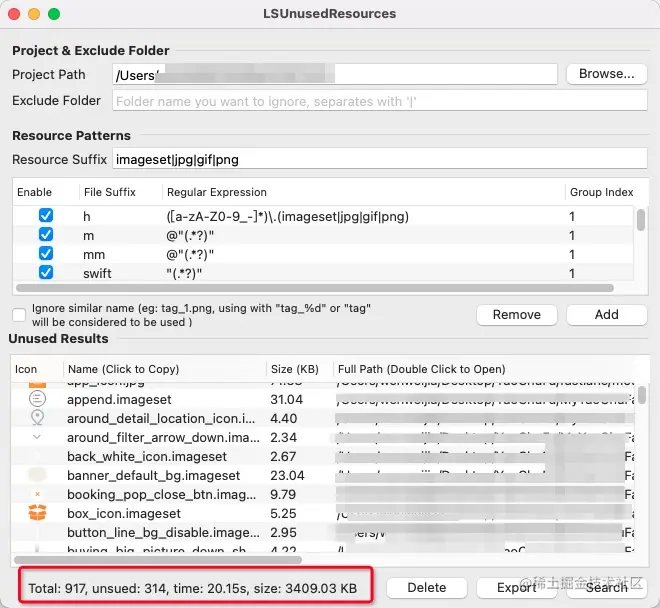Click the Exclude Folder input field
This screenshot has width=660, height=608.
coord(380,101)
